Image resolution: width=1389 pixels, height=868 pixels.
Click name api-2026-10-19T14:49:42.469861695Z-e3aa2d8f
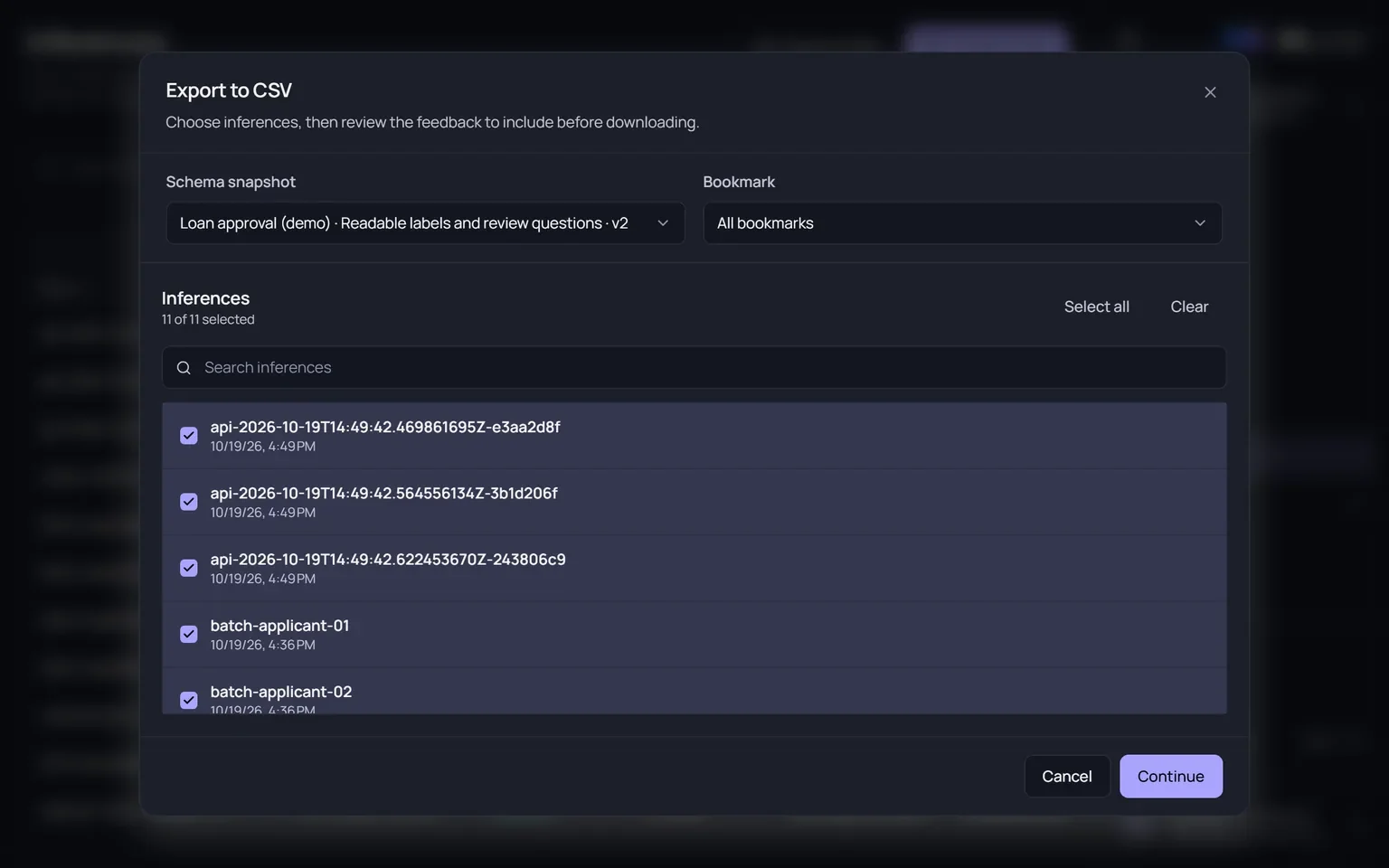[385, 427]
